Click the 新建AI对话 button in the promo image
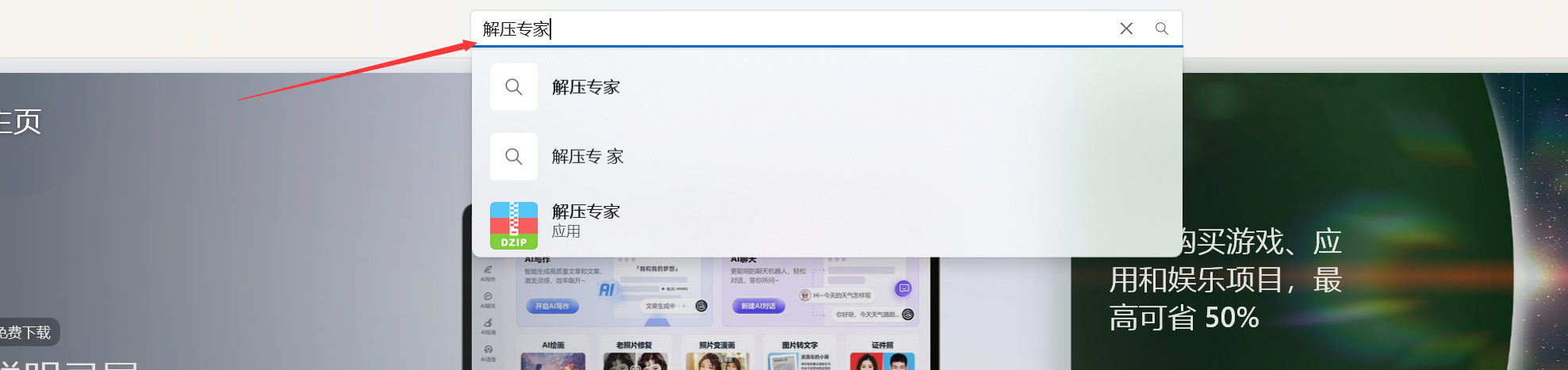 (x=758, y=306)
